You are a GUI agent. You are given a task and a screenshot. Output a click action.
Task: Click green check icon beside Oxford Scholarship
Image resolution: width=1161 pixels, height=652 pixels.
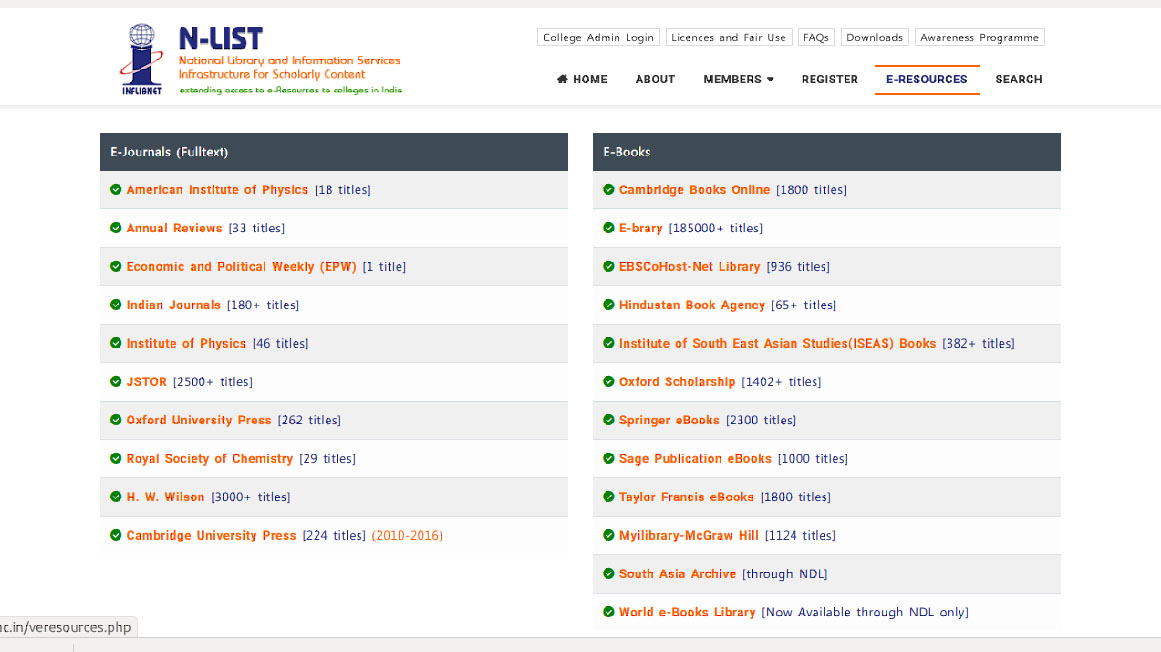click(609, 382)
